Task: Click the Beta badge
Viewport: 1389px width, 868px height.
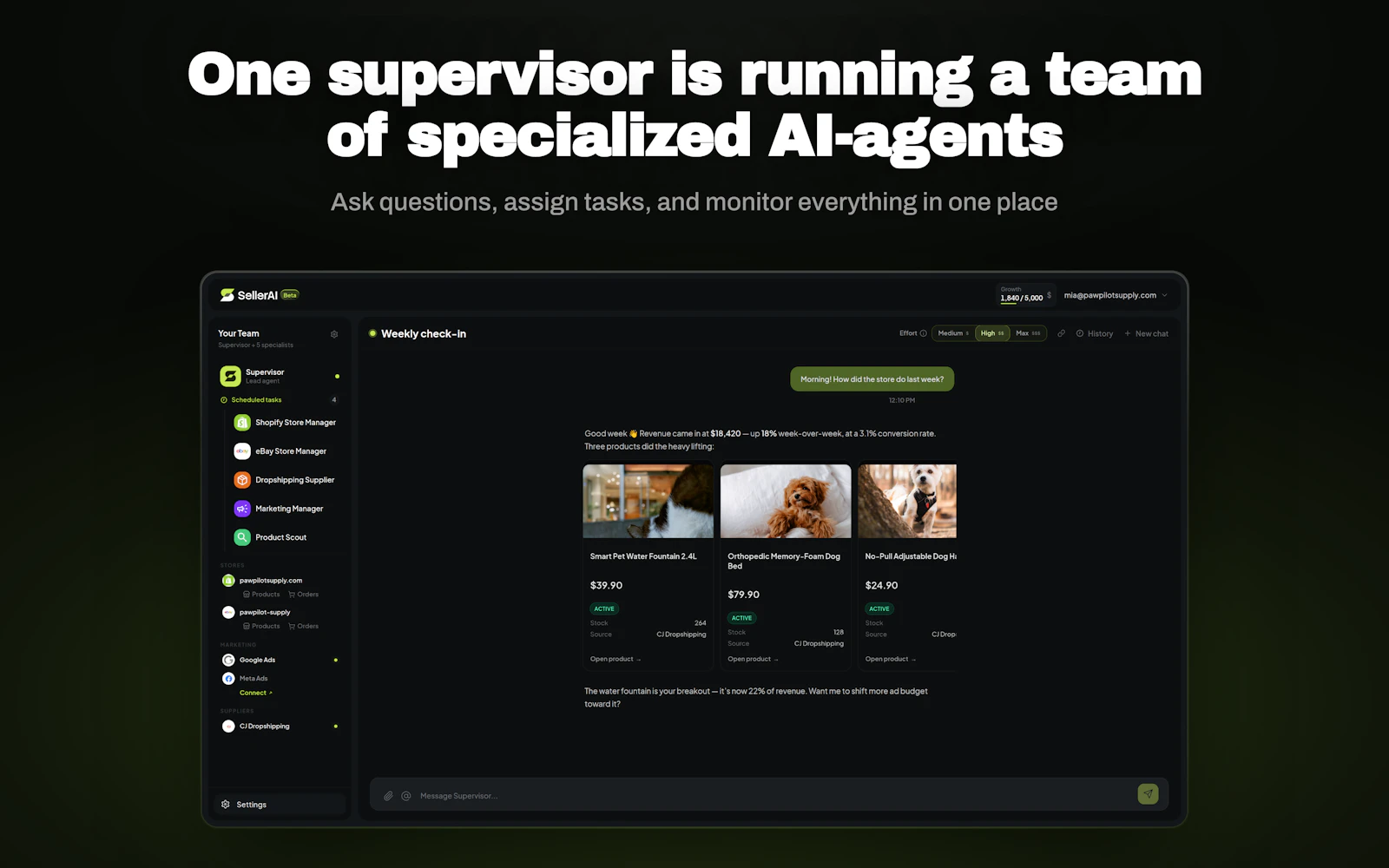Action: [x=290, y=295]
